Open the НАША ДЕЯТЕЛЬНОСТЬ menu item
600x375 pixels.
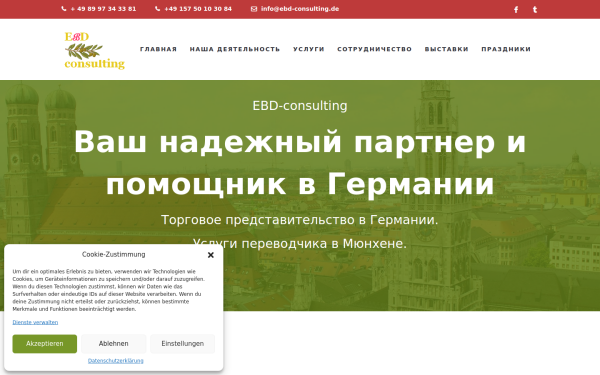pyautogui.click(x=235, y=49)
